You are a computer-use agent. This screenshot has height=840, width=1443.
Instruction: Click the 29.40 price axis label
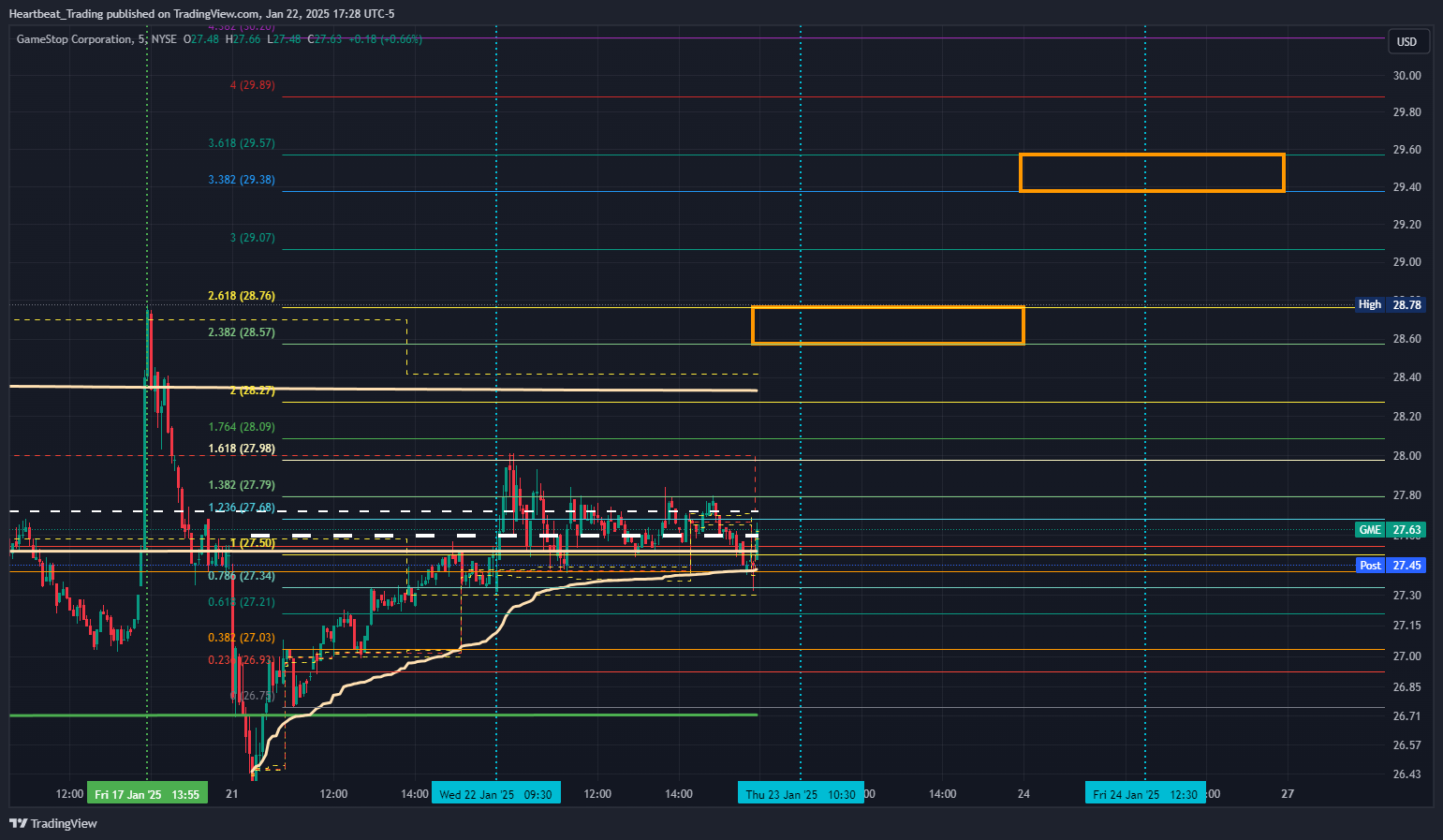pos(1406,187)
